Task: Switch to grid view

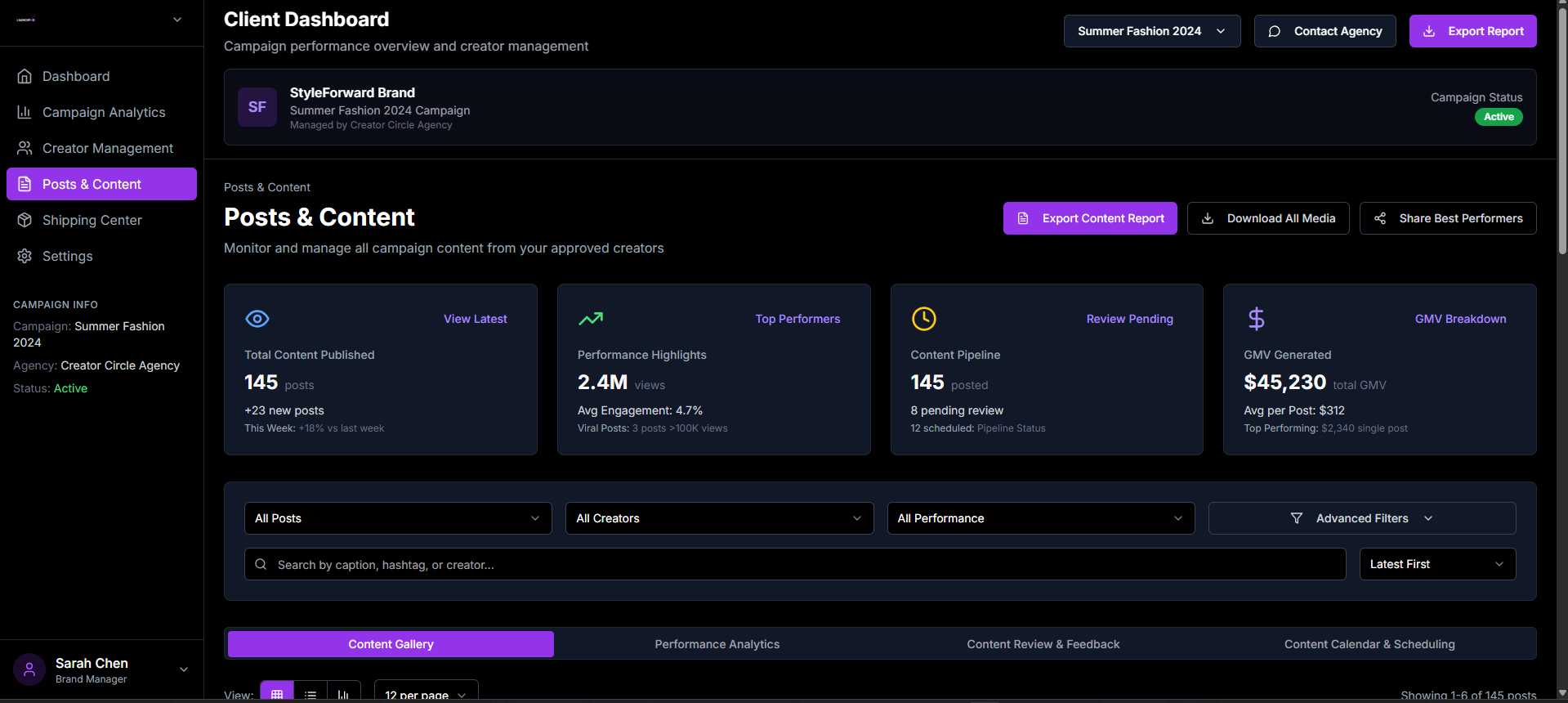Action: (x=277, y=693)
